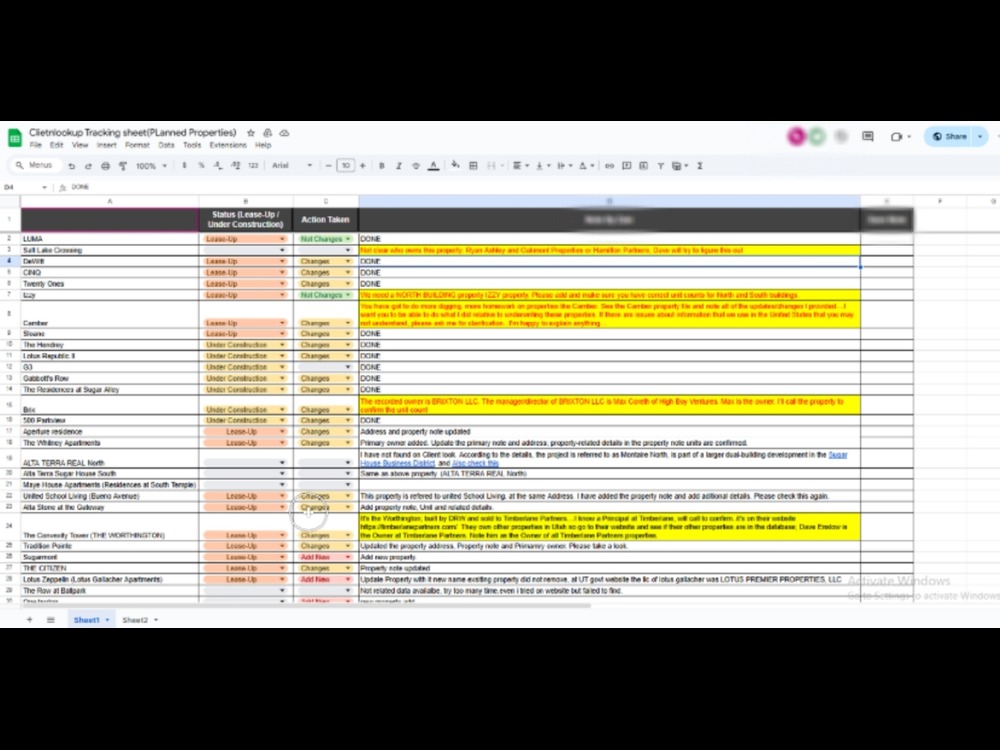The width and height of the screenshot is (1000, 750).
Task: Increase font size with plus button
Action: click(363, 166)
